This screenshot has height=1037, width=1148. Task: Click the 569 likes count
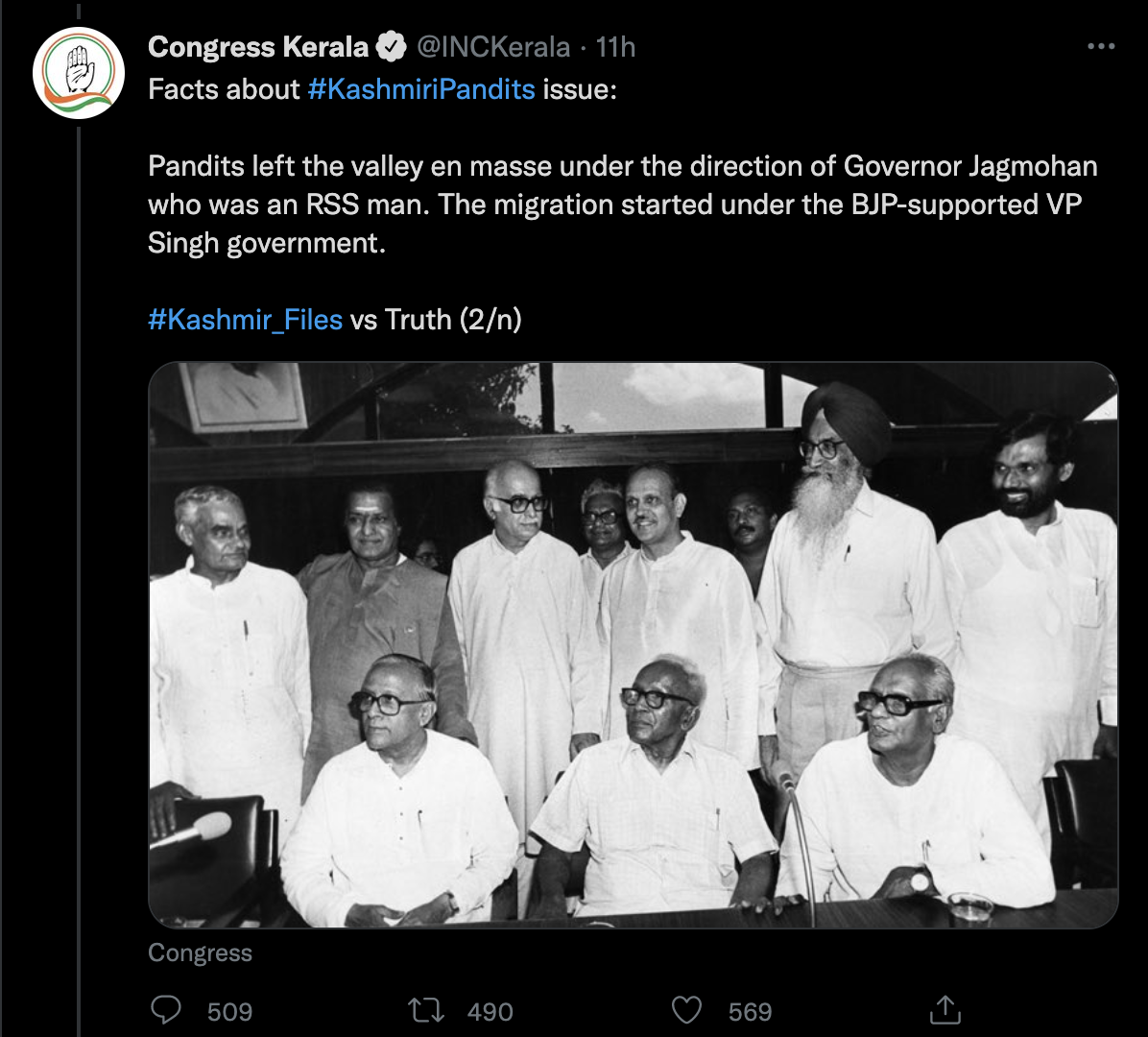coord(750,1011)
